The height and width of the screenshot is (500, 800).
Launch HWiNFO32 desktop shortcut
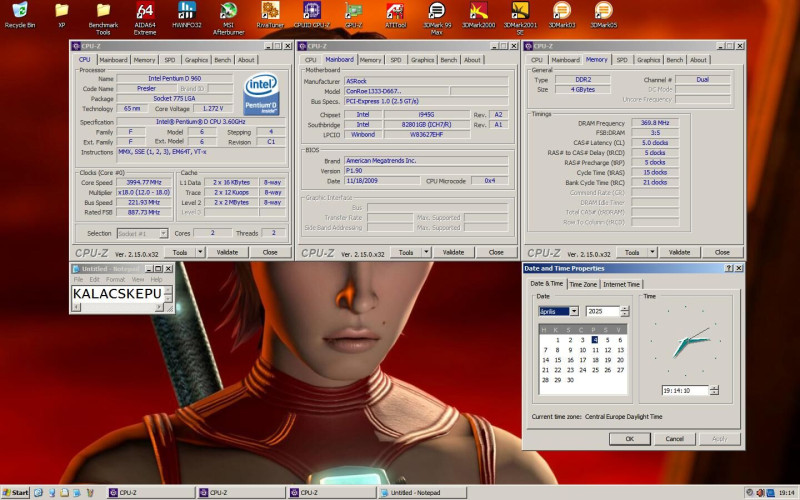tap(187, 15)
